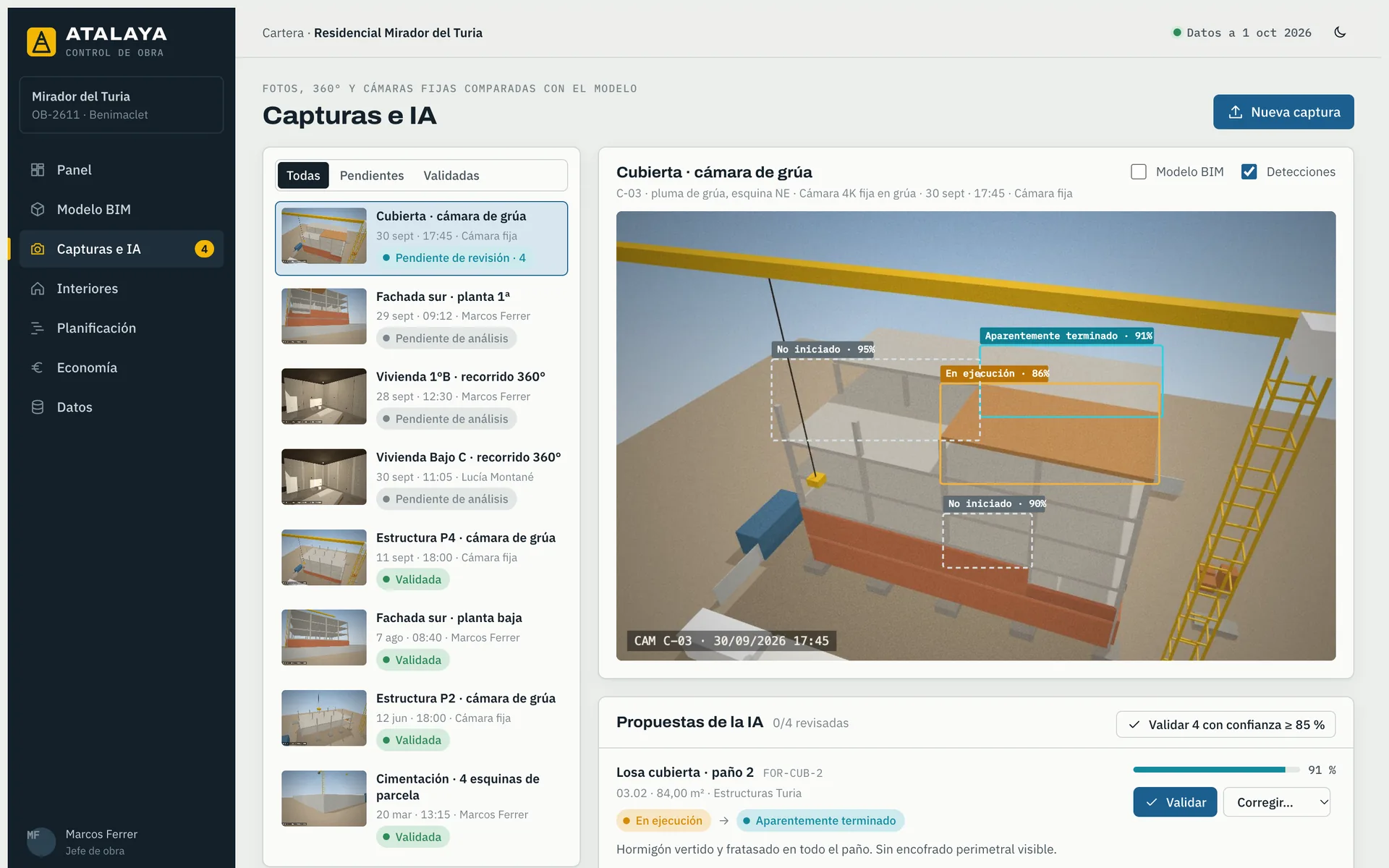Click the Atalaya logo icon
This screenshot has width=1389, height=868.
click(41, 42)
